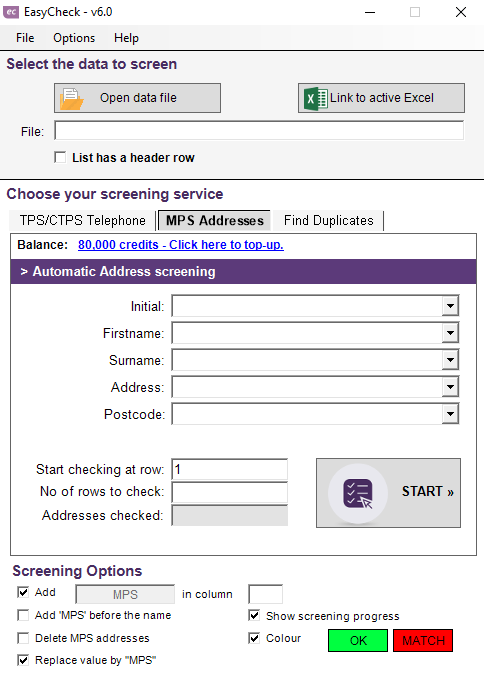Click the folder icon on Open data file

coord(71,99)
